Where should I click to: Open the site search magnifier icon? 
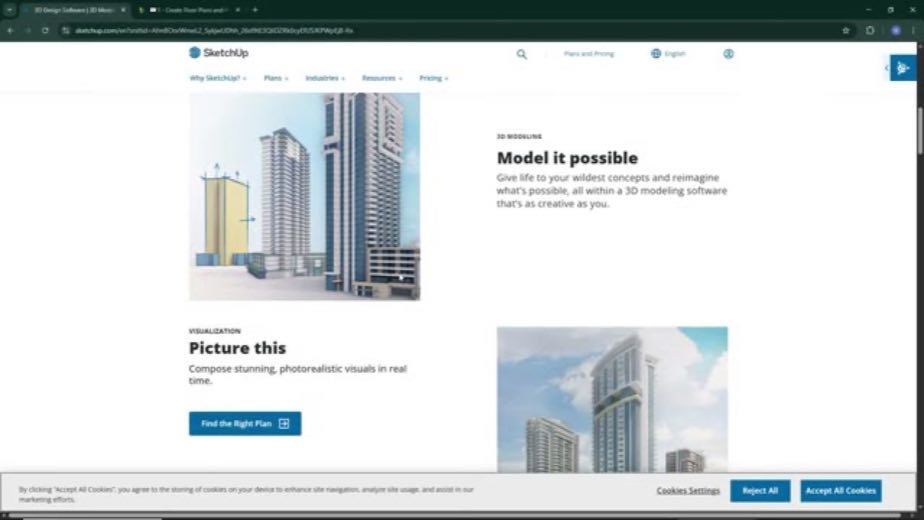pos(522,54)
